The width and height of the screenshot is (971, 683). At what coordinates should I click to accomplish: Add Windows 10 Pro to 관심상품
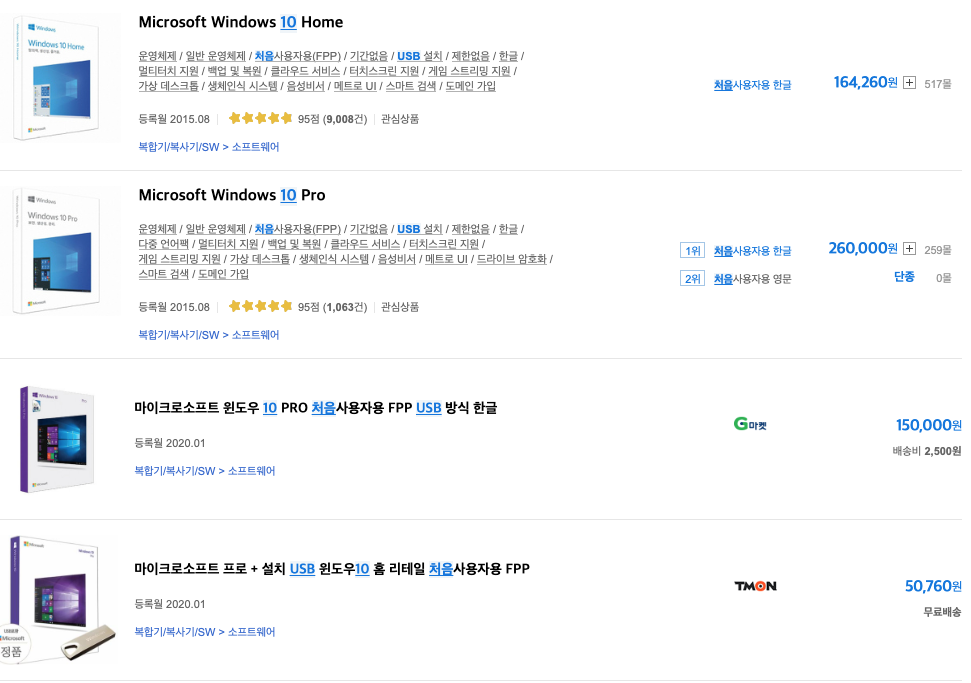[400, 307]
